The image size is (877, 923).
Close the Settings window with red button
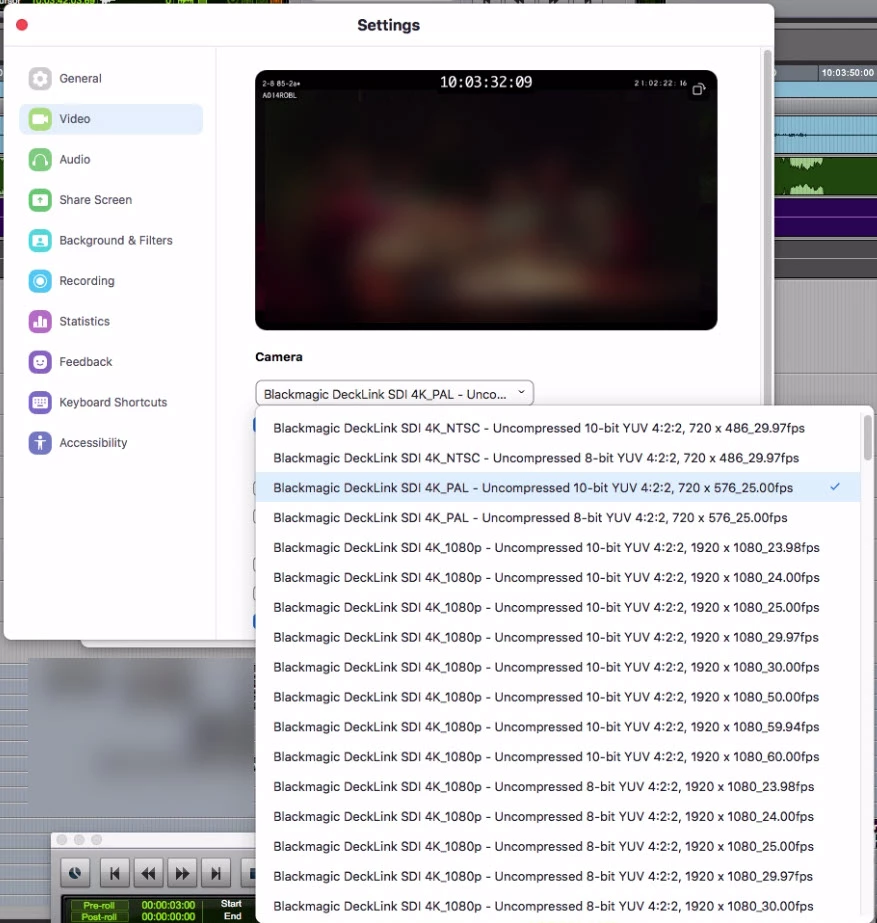pyautogui.click(x=22, y=25)
